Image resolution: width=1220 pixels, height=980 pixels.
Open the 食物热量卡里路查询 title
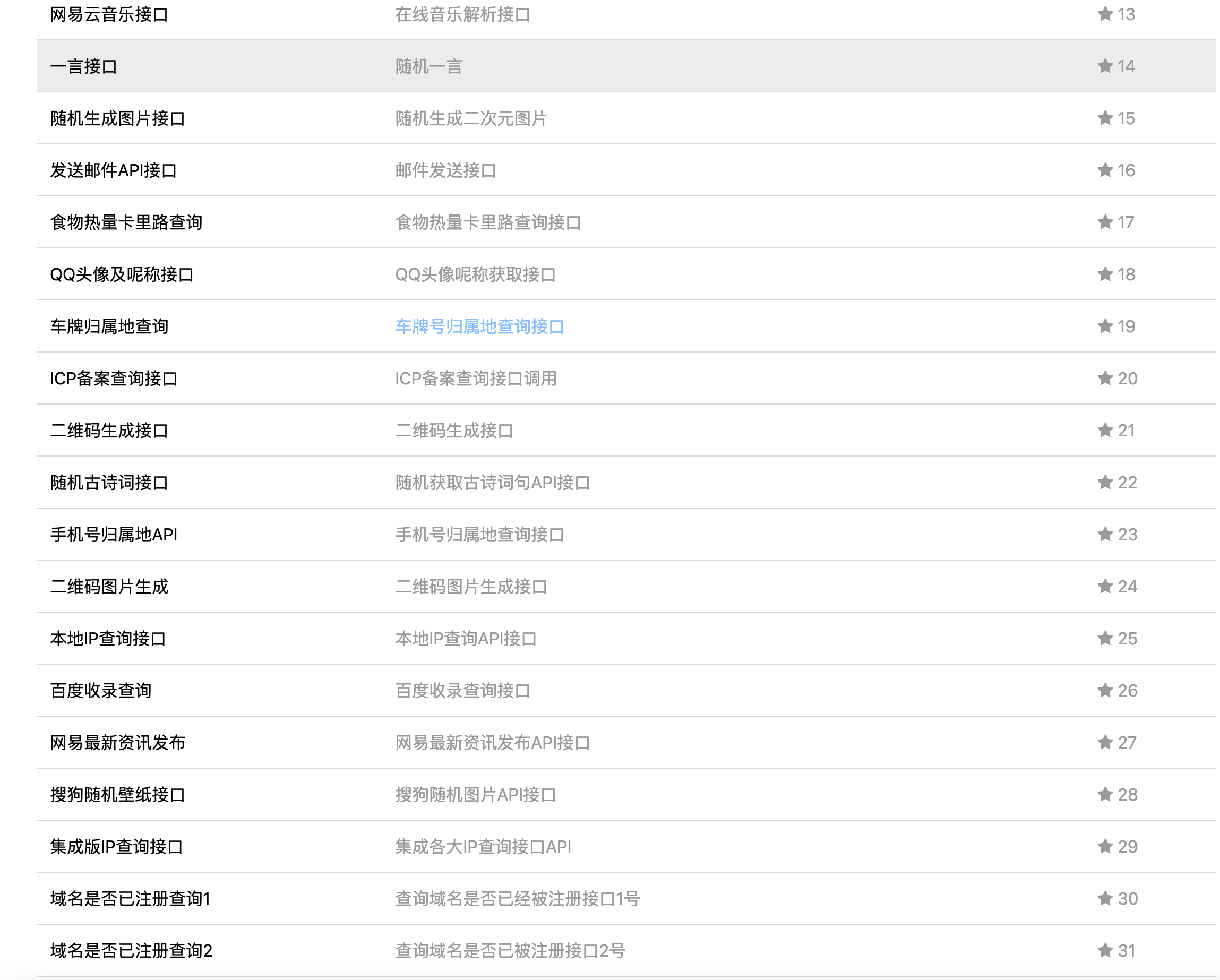coord(126,222)
